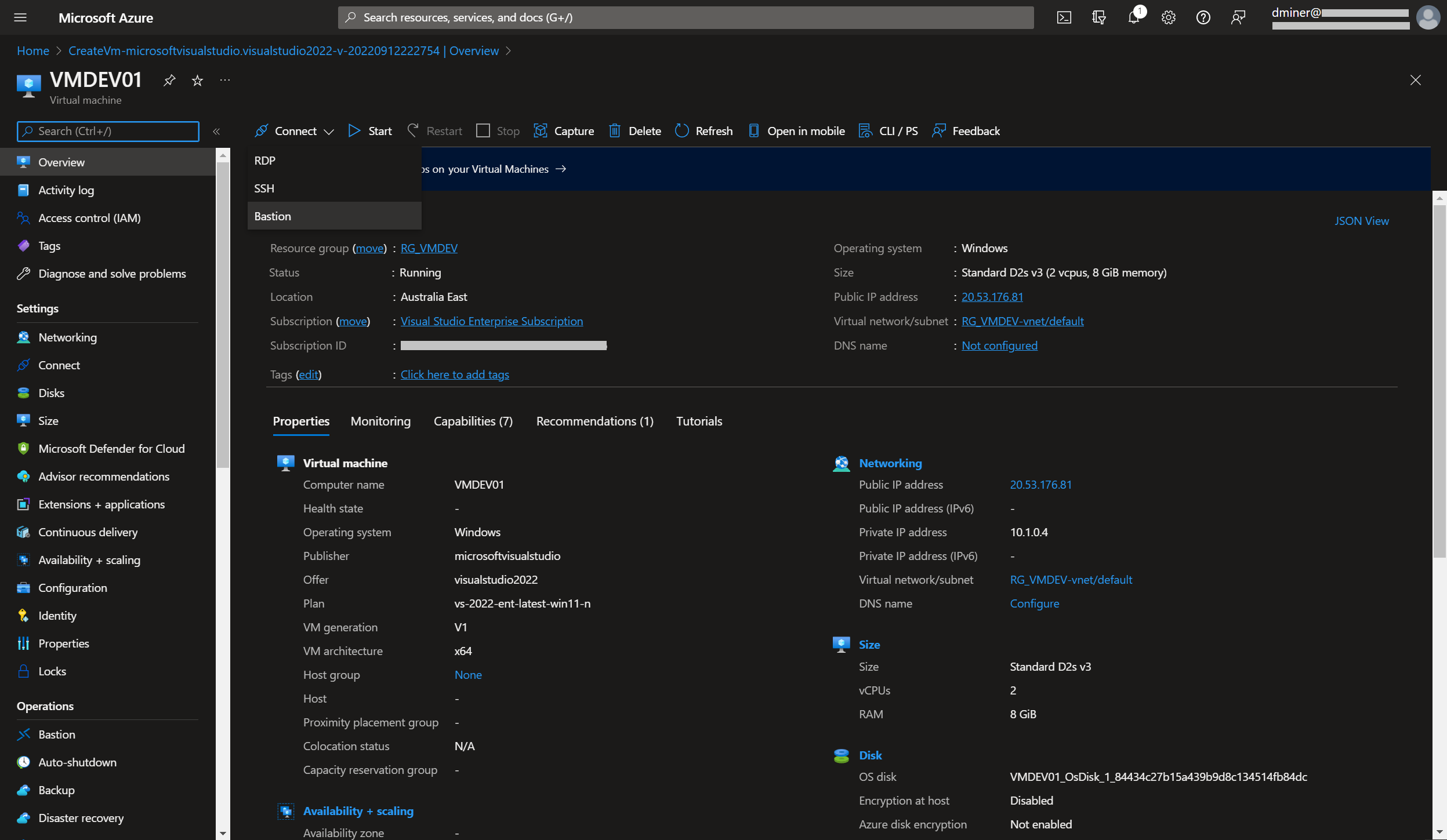Open directories and subscriptions filter
The image size is (1447, 840).
click(1098, 17)
